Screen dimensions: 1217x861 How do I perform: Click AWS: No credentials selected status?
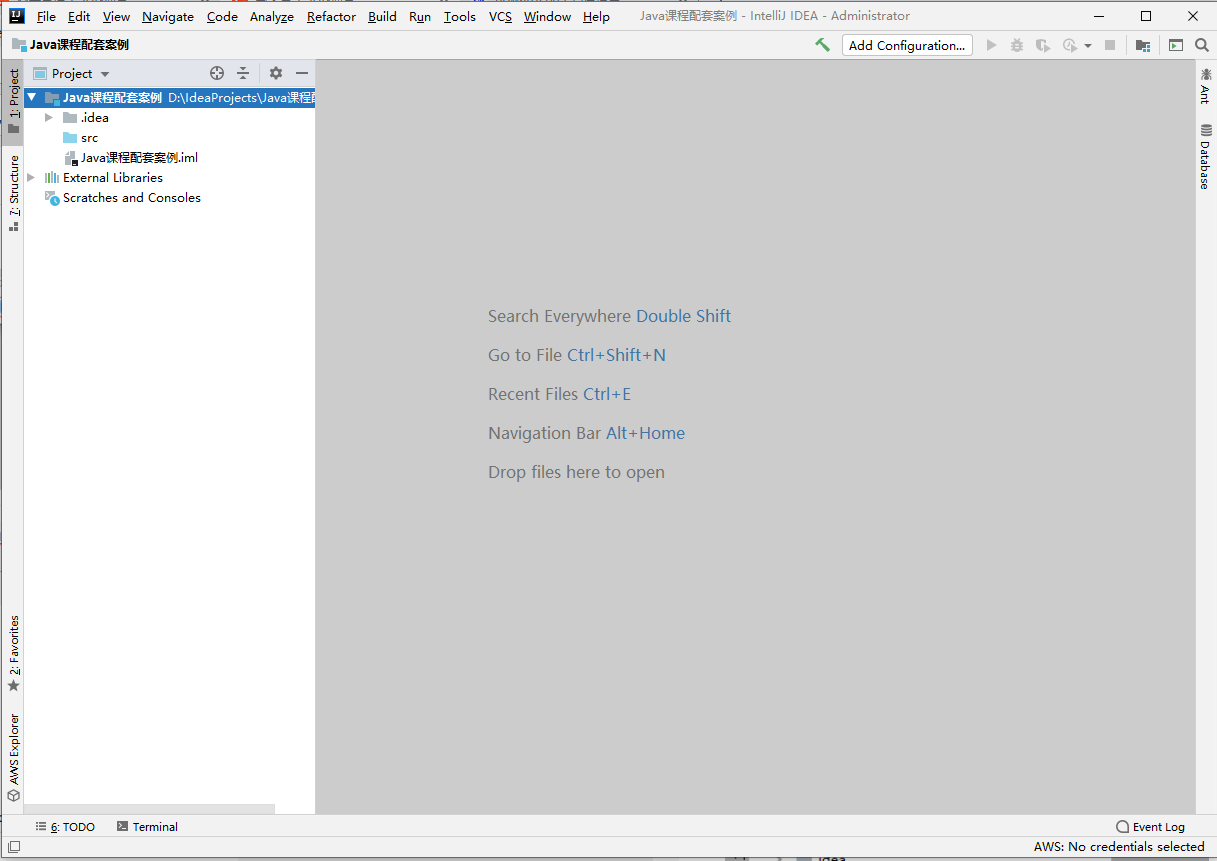pos(1119,847)
